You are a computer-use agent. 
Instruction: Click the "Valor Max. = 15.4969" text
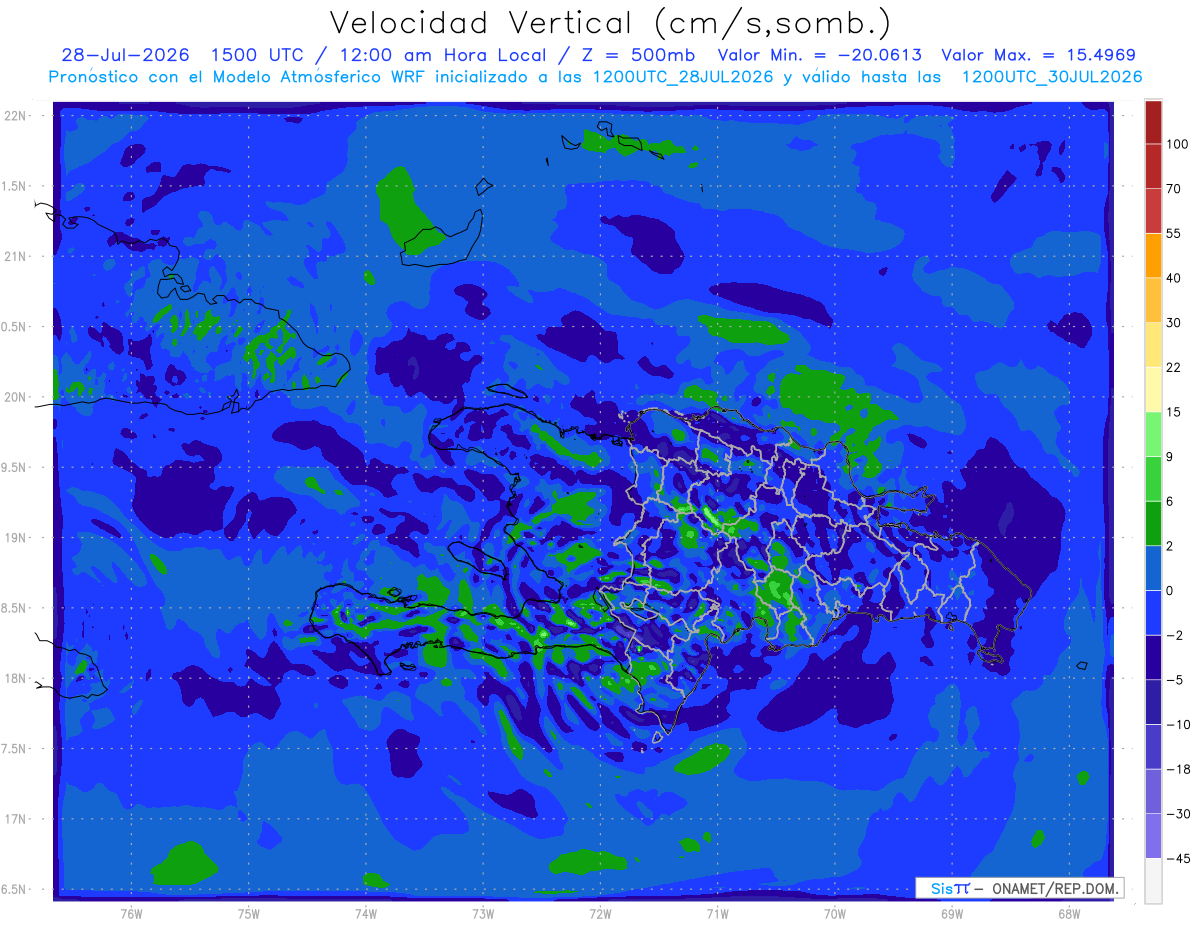click(x=1038, y=55)
